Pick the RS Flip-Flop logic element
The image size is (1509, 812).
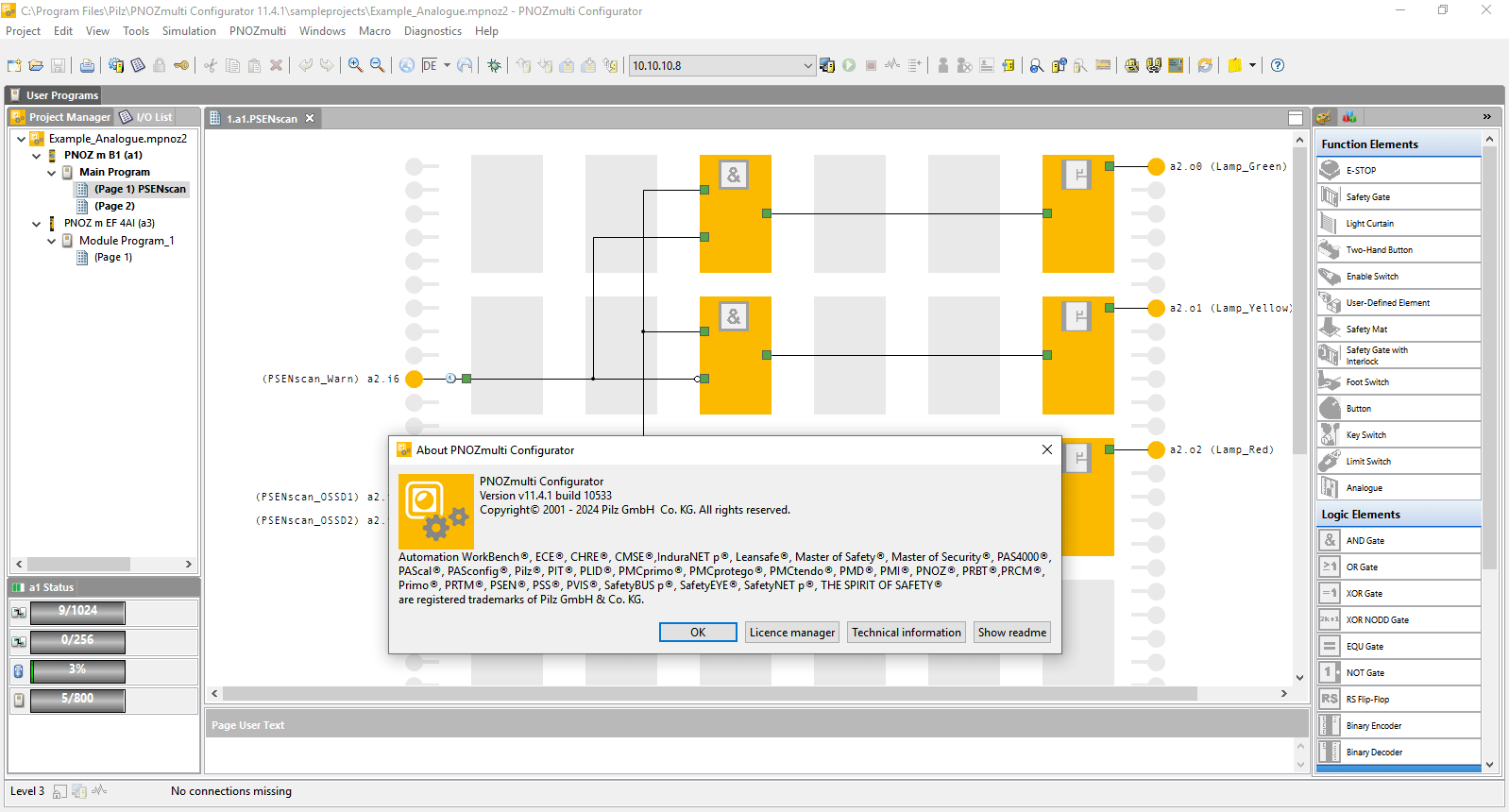pyautogui.click(x=1399, y=699)
